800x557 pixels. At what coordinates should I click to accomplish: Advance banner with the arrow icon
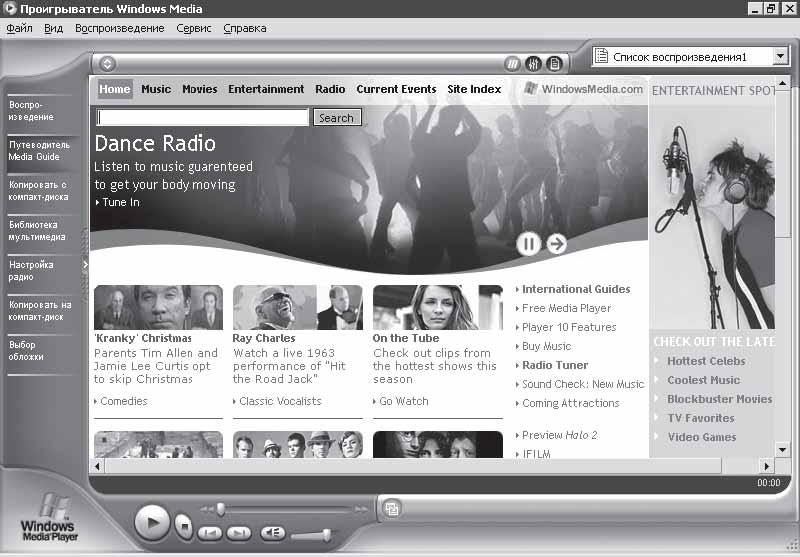[557, 244]
